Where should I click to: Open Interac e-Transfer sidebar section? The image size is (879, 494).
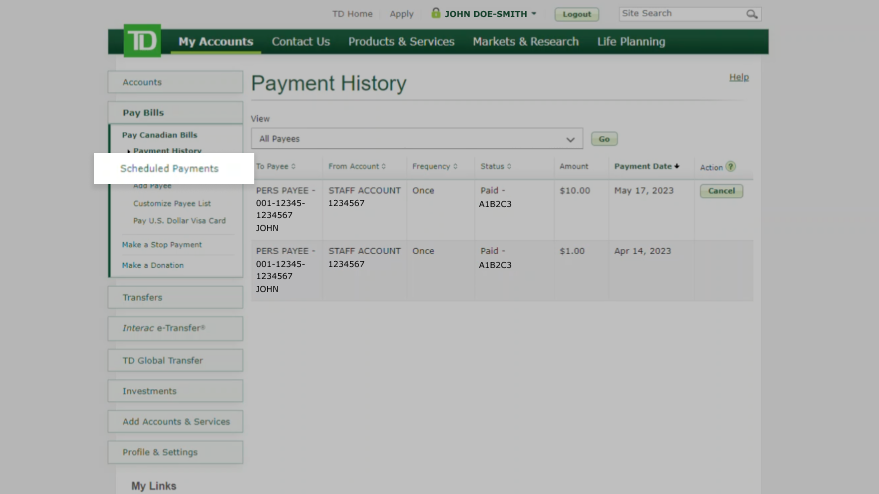pyautogui.click(x=175, y=328)
